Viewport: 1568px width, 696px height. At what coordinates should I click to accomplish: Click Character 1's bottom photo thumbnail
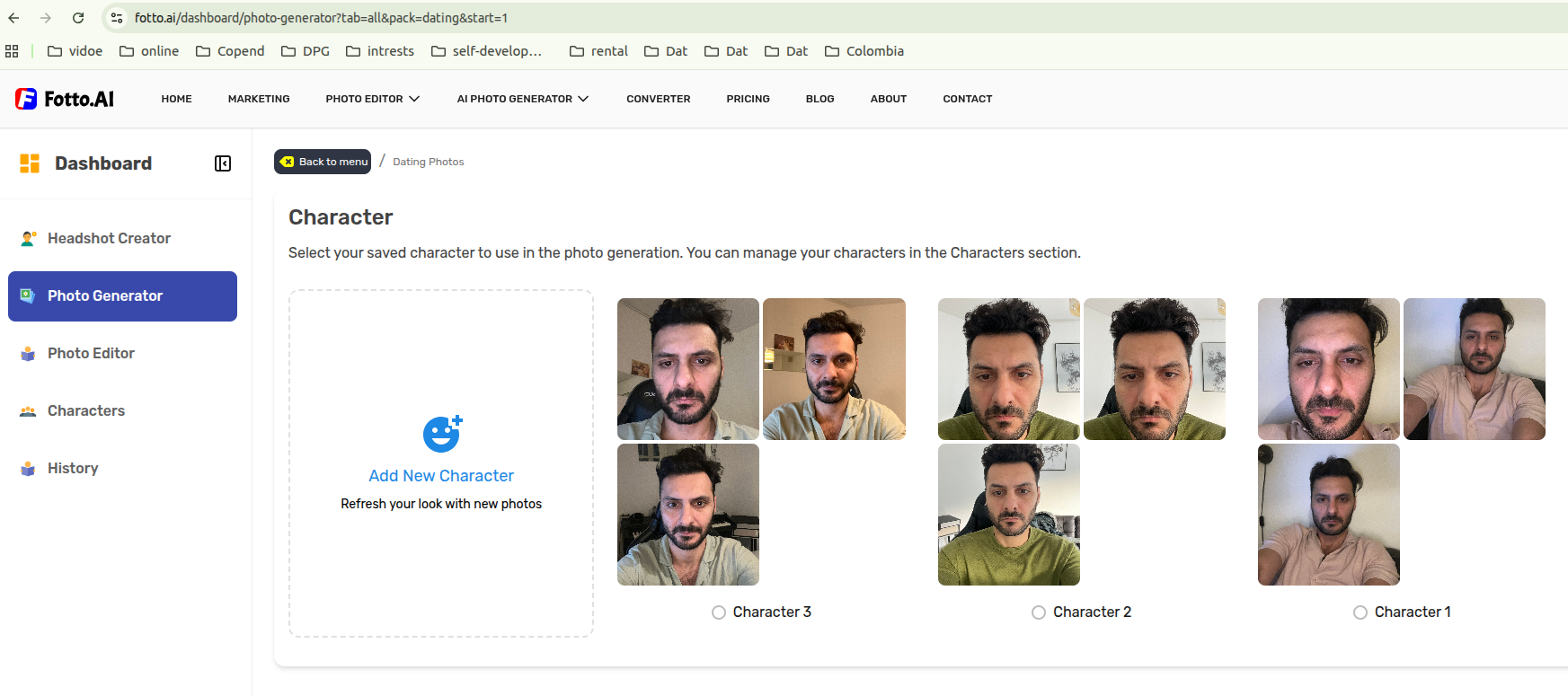pyautogui.click(x=1329, y=515)
